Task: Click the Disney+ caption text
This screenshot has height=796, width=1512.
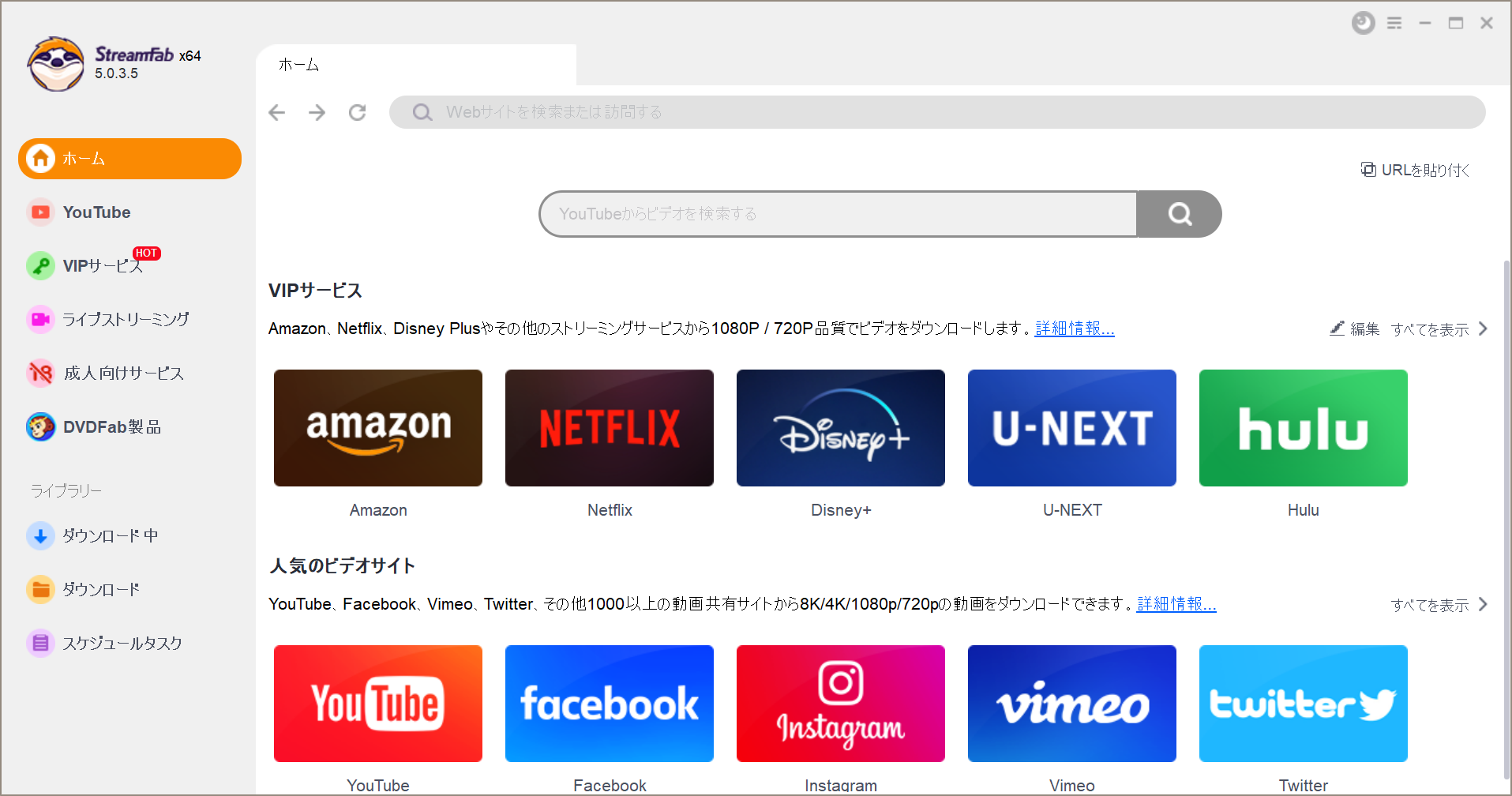Action: (841, 510)
